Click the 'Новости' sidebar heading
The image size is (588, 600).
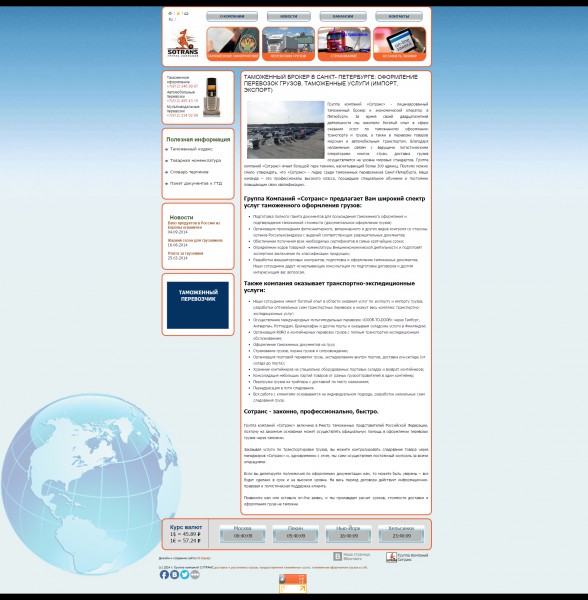tap(181, 217)
